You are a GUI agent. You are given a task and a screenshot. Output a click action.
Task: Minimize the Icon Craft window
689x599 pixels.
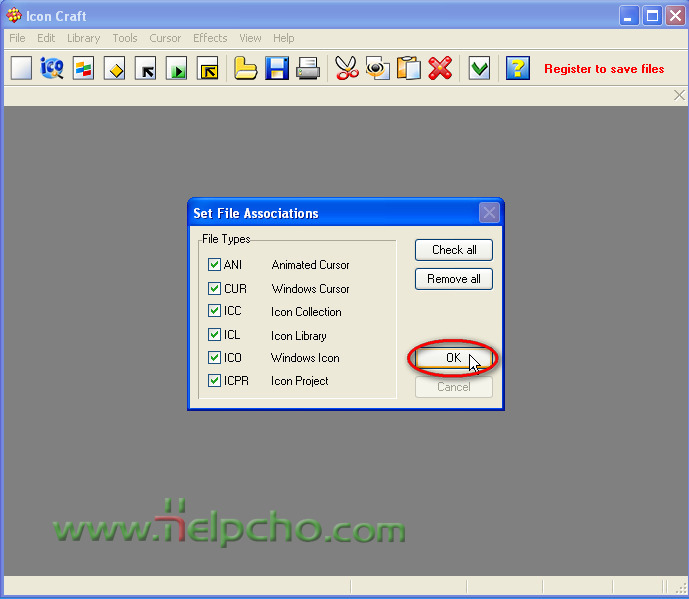pyautogui.click(x=629, y=16)
